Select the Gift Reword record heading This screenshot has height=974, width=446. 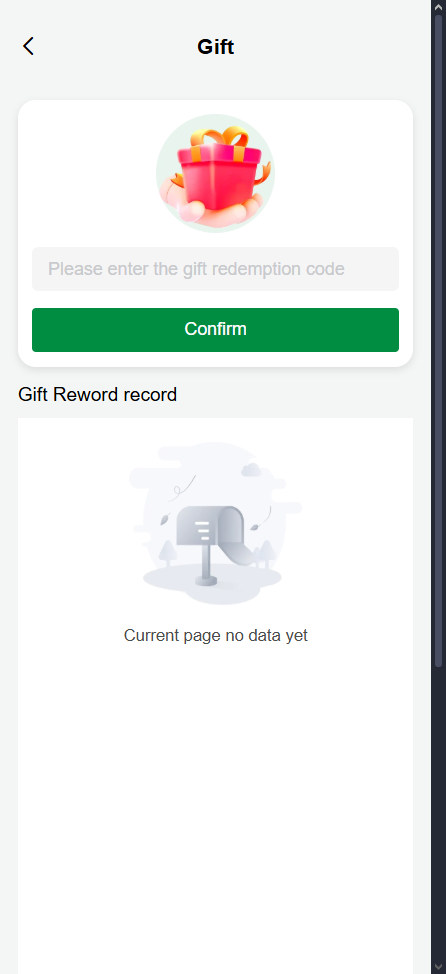(98, 394)
